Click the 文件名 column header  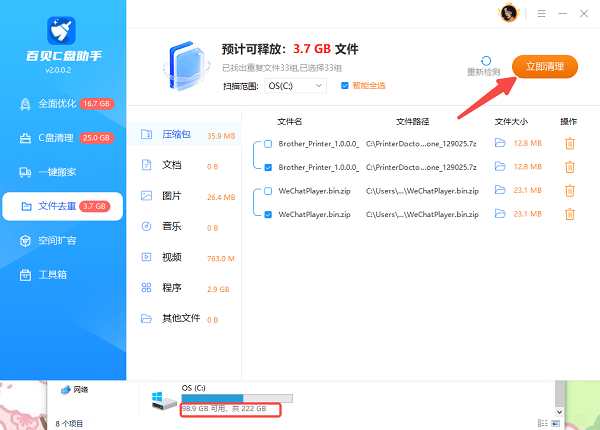(290, 122)
